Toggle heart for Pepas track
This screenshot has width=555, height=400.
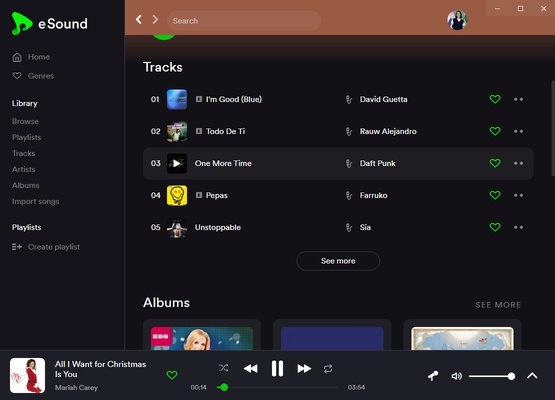pyautogui.click(x=495, y=195)
